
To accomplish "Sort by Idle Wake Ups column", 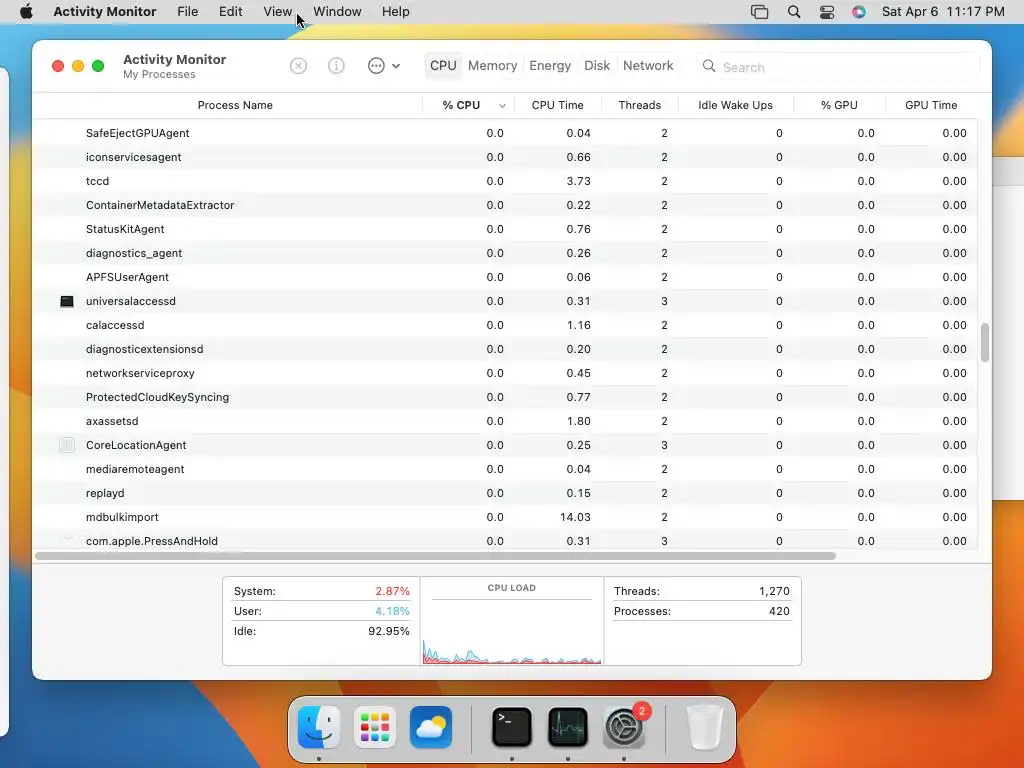I will pyautogui.click(x=735, y=105).
